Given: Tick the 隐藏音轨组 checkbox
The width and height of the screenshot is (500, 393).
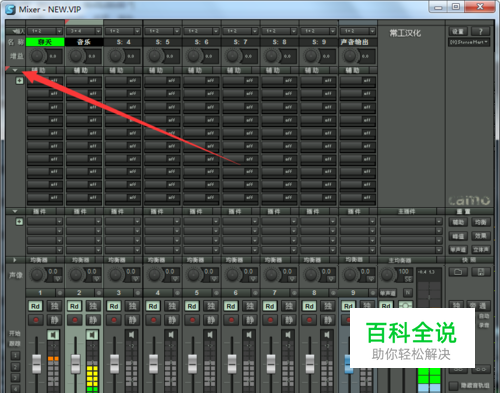Looking at the screenshot, I should tap(453, 385).
